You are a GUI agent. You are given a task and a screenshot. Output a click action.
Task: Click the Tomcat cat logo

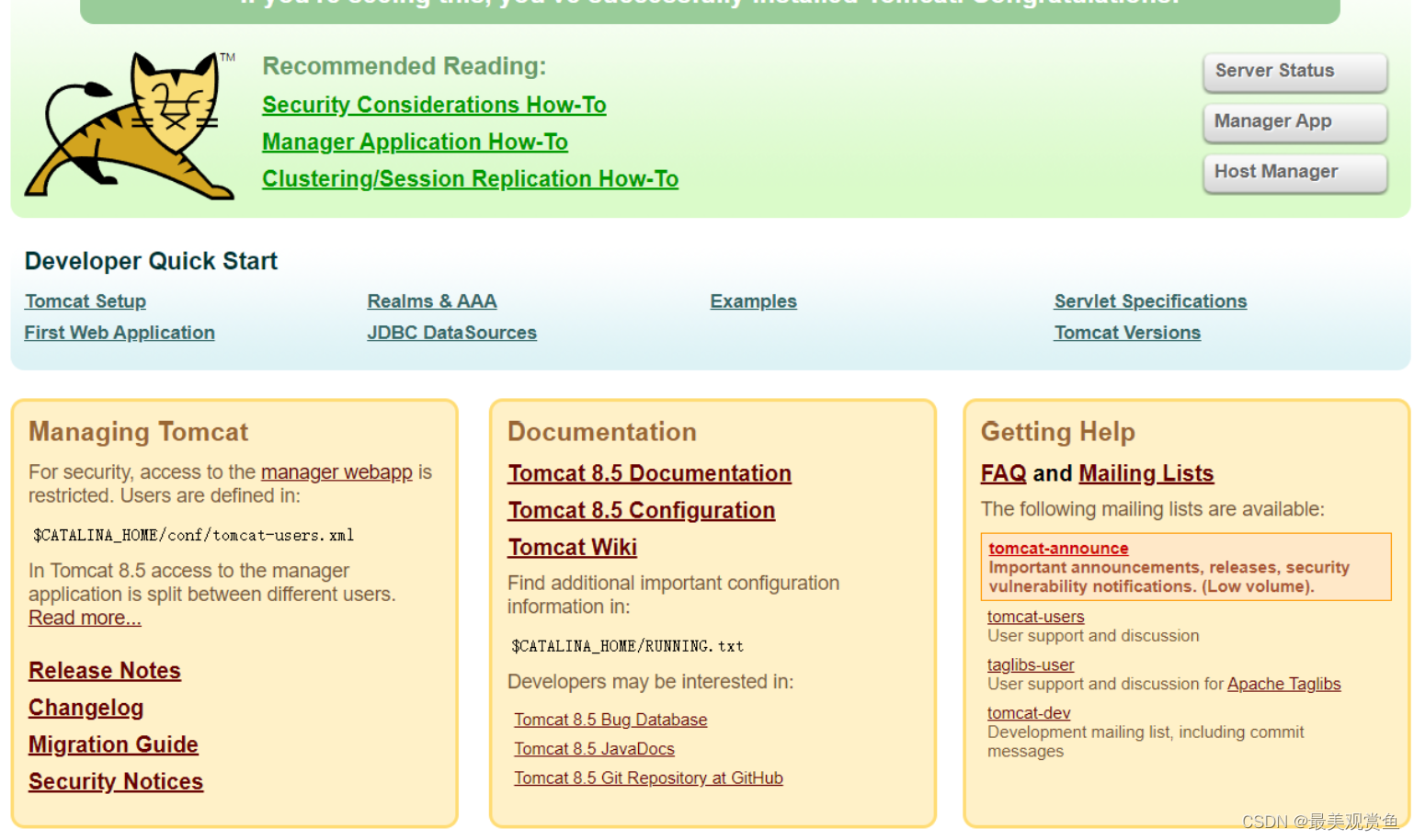click(129, 126)
